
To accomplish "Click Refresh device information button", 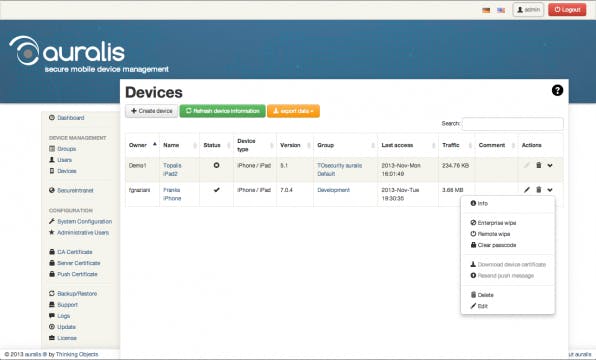I will 222,111.
